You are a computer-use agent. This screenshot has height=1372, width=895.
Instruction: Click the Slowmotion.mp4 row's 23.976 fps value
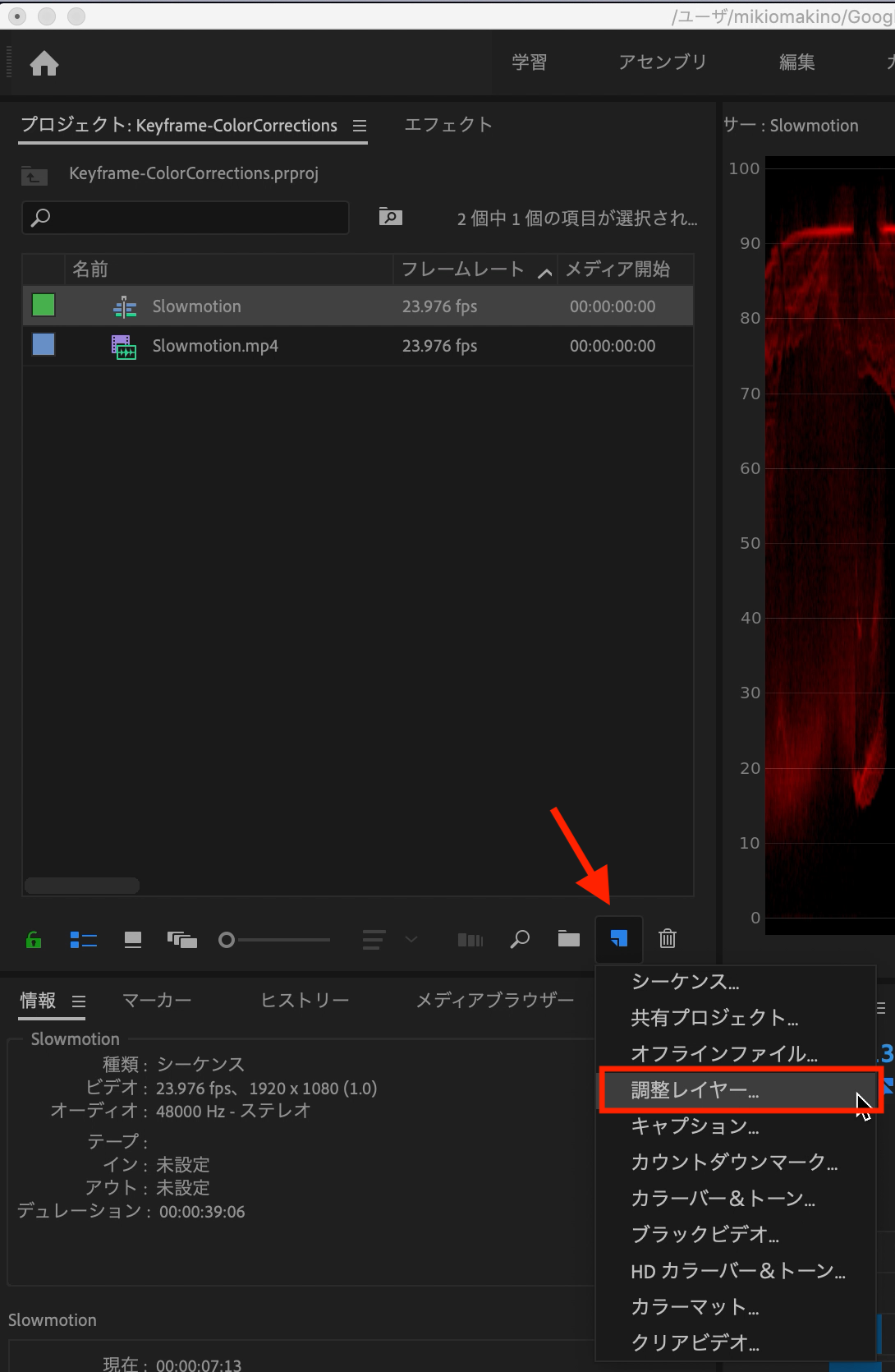439,346
